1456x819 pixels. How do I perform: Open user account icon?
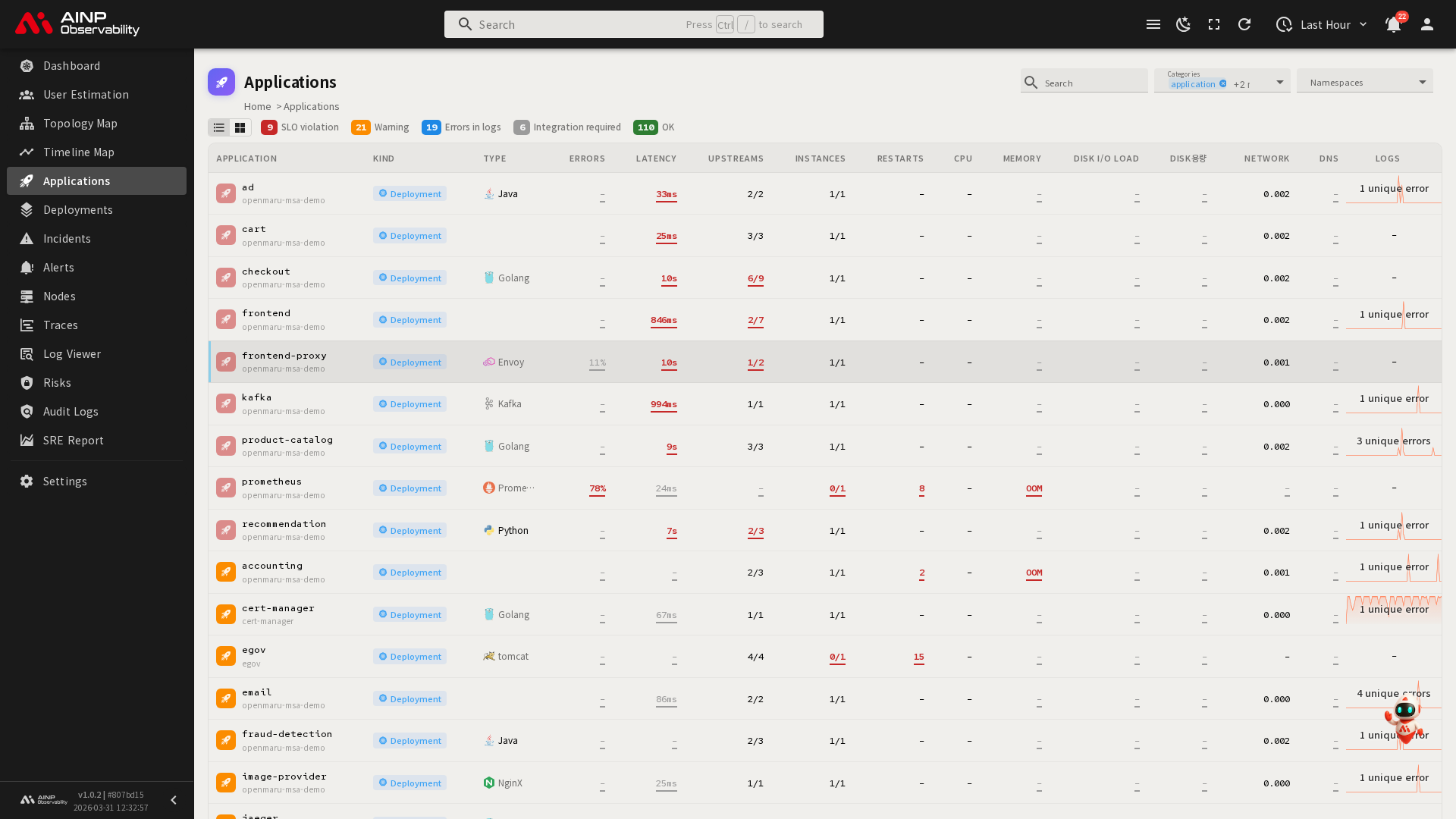pyautogui.click(x=1427, y=24)
